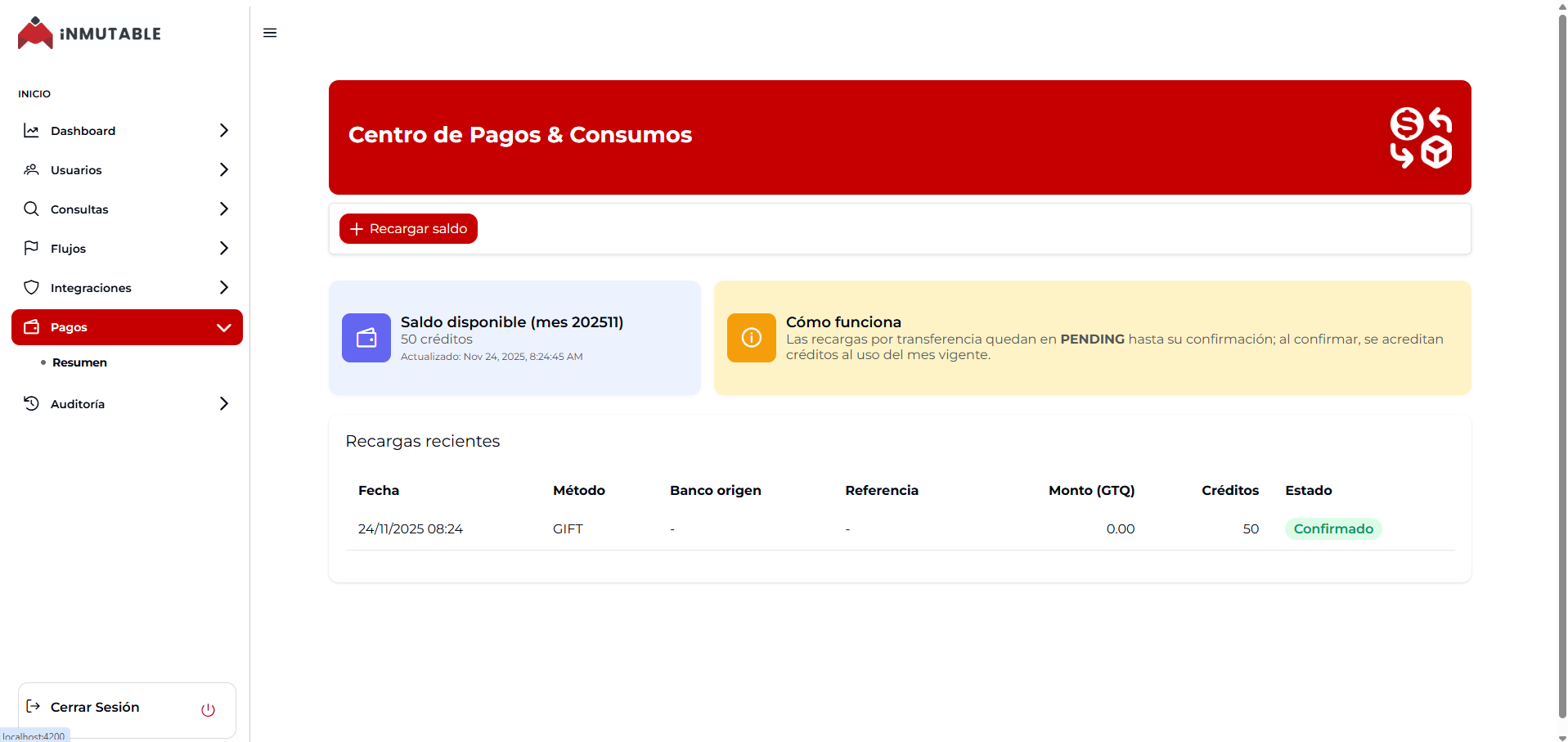Select the Dashboard chart icon
Viewport: 1568px width, 742px height.
click(31, 130)
